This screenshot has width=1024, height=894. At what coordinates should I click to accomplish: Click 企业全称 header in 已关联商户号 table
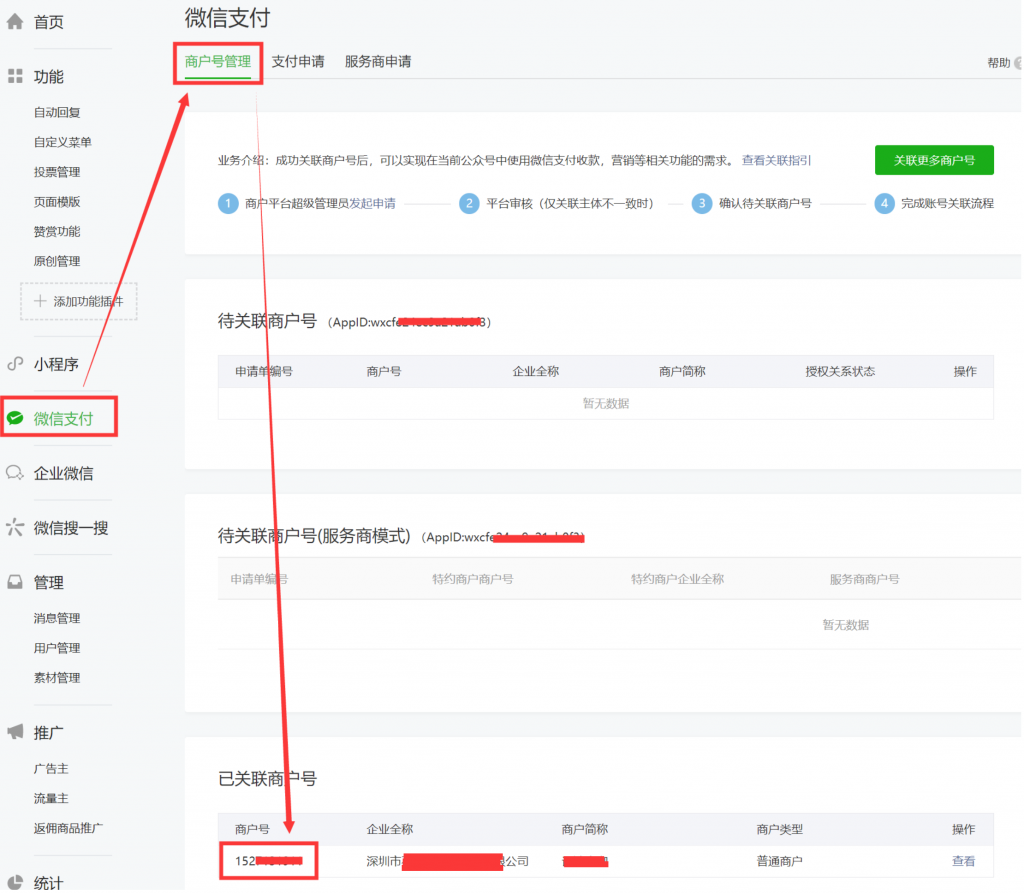pos(390,829)
